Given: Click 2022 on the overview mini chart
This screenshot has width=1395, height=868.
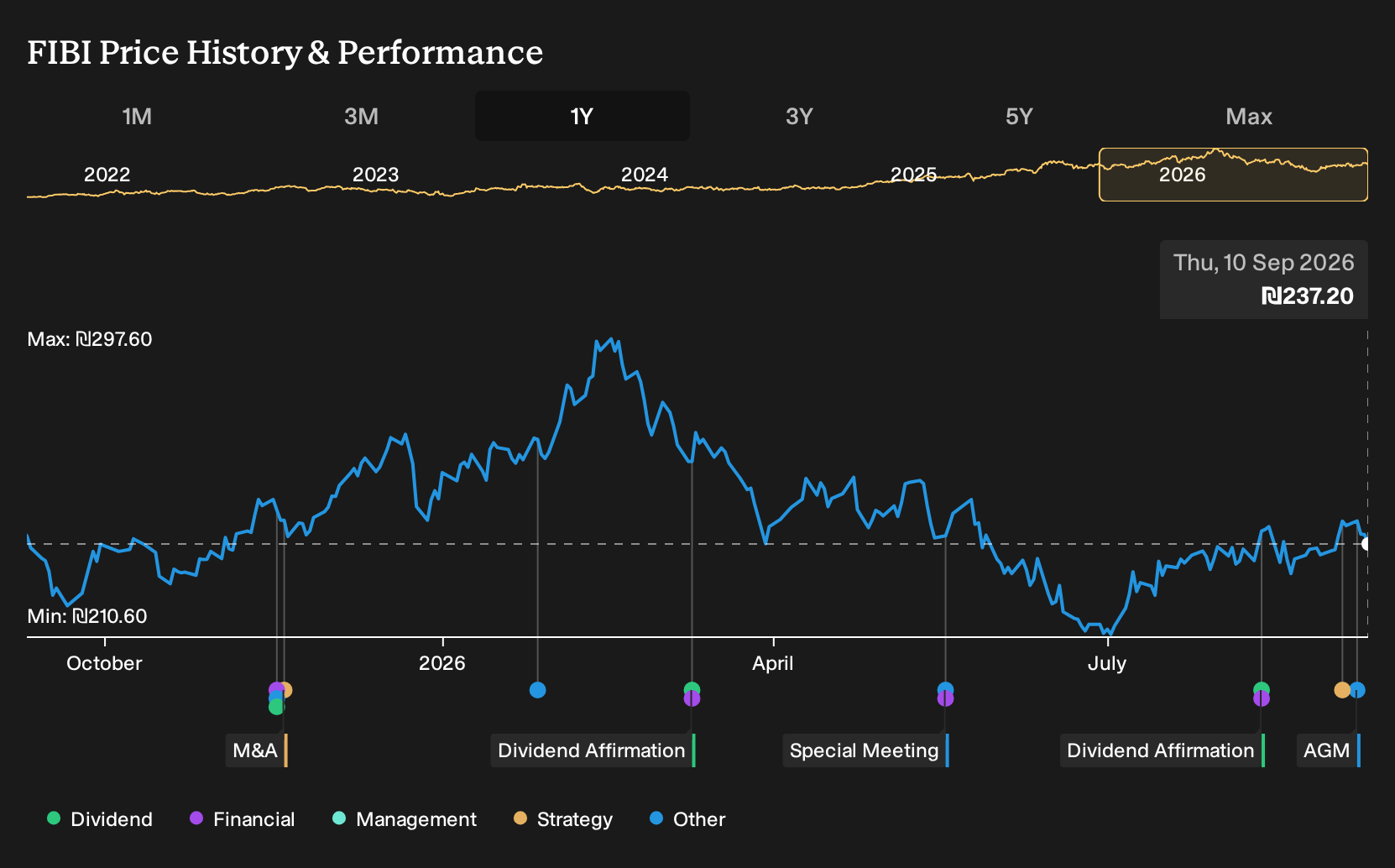Looking at the screenshot, I should point(107,175).
